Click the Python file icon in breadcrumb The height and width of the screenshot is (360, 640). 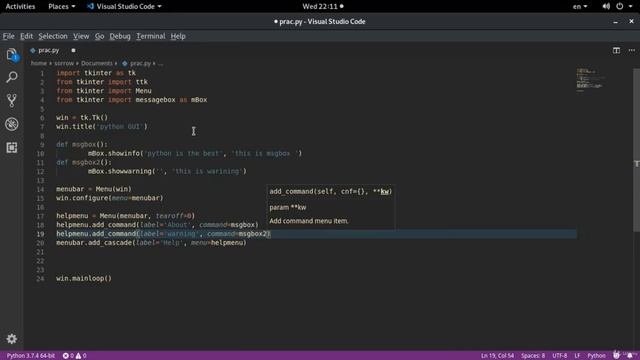[x=125, y=63]
